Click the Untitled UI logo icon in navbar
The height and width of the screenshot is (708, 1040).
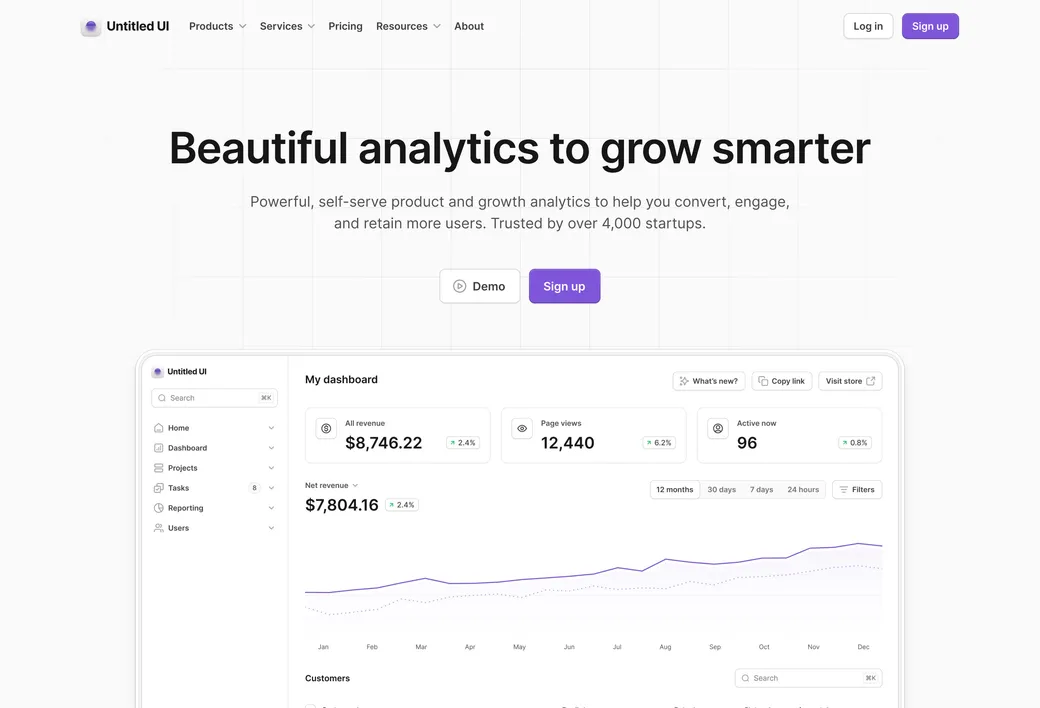tap(91, 27)
